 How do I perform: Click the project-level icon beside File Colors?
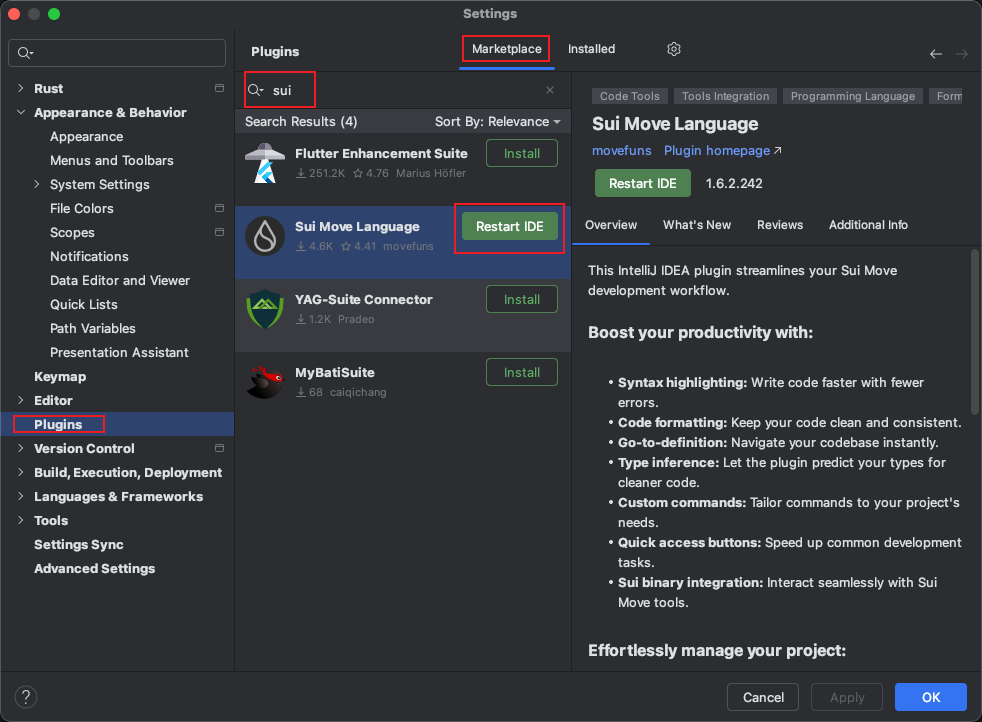pos(219,208)
